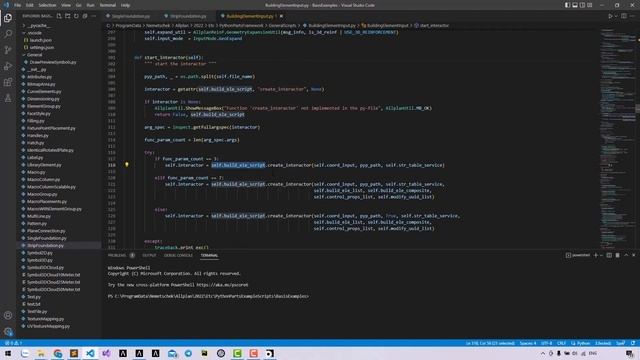Viewport: 640px width, 360px height.
Task: Open the Testing flask view
Action: (x=8, y=98)
